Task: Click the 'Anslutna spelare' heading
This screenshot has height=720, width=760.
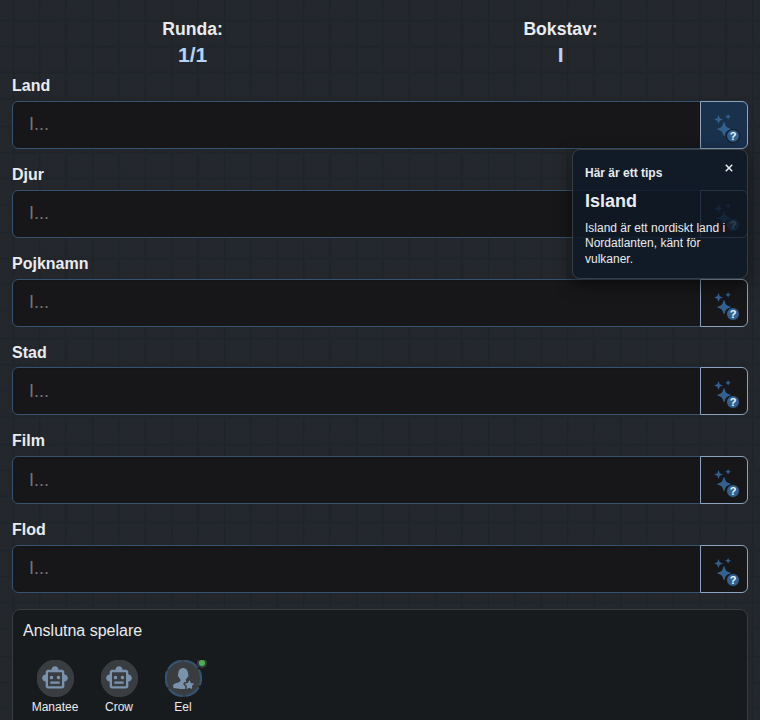Action: tap(82, 631)
